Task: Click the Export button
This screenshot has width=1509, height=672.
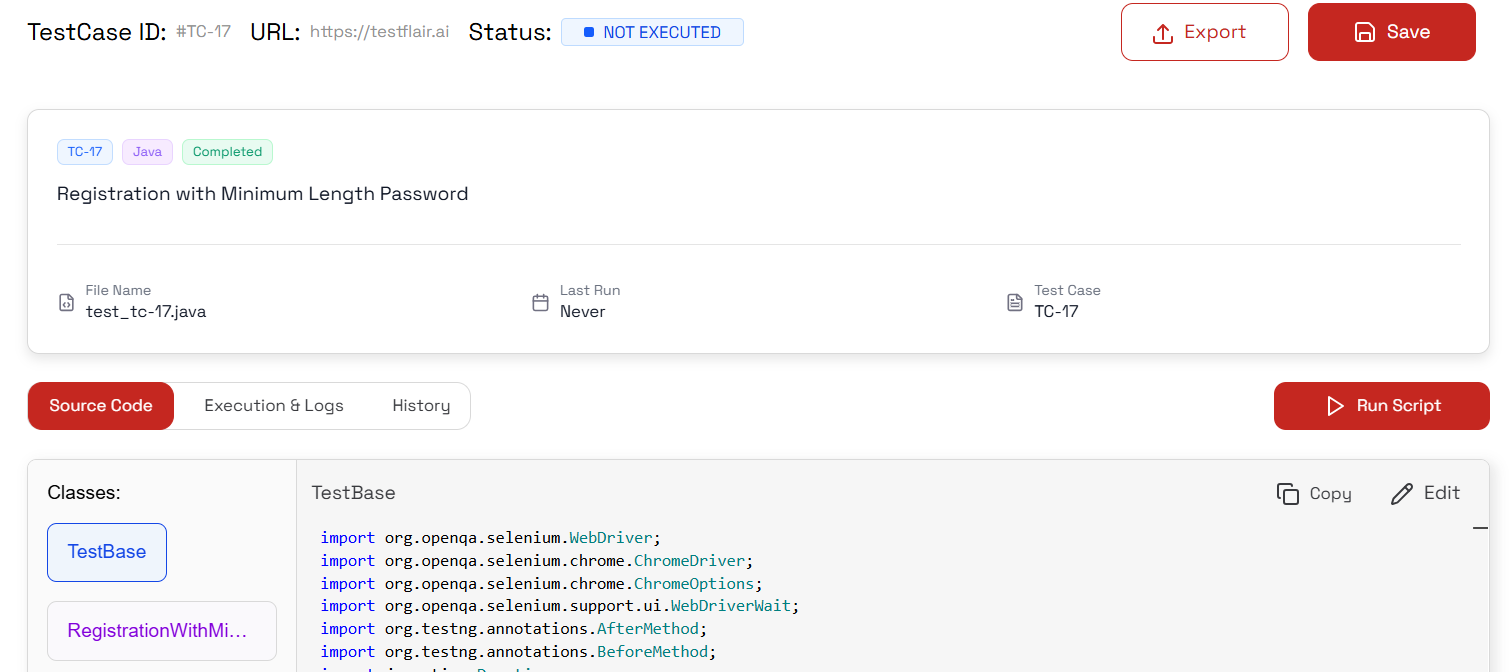Action: (1205, 32)
